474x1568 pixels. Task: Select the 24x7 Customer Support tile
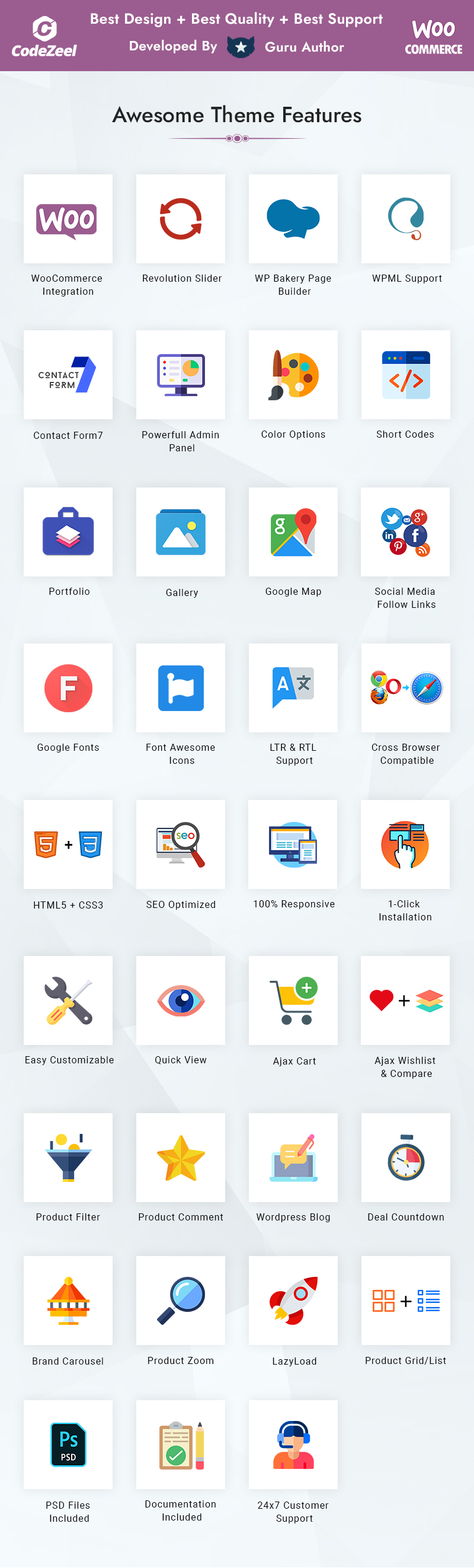tap(293, 1445)
